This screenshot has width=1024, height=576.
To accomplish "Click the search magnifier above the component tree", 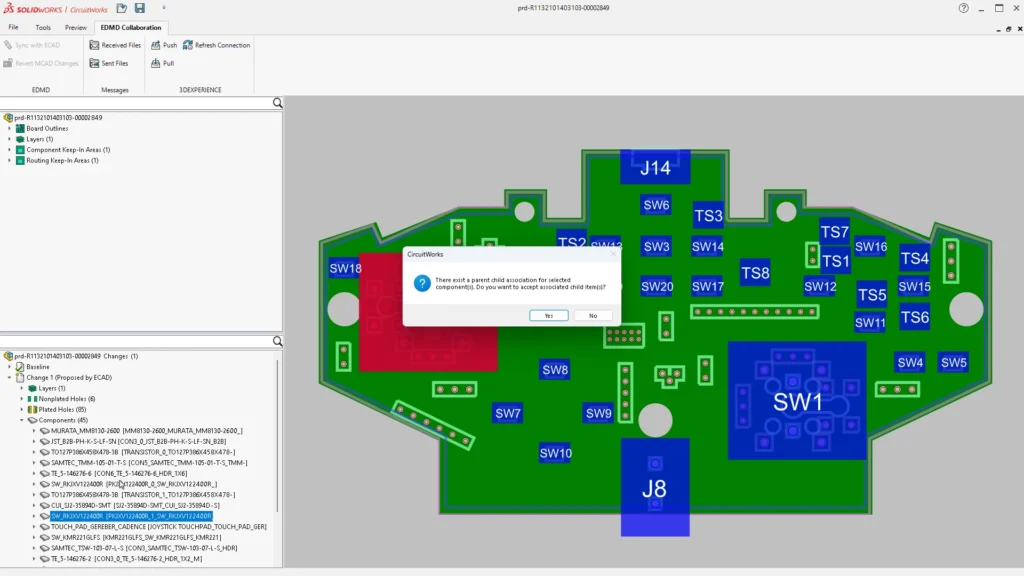I will (x=277, y=102).
